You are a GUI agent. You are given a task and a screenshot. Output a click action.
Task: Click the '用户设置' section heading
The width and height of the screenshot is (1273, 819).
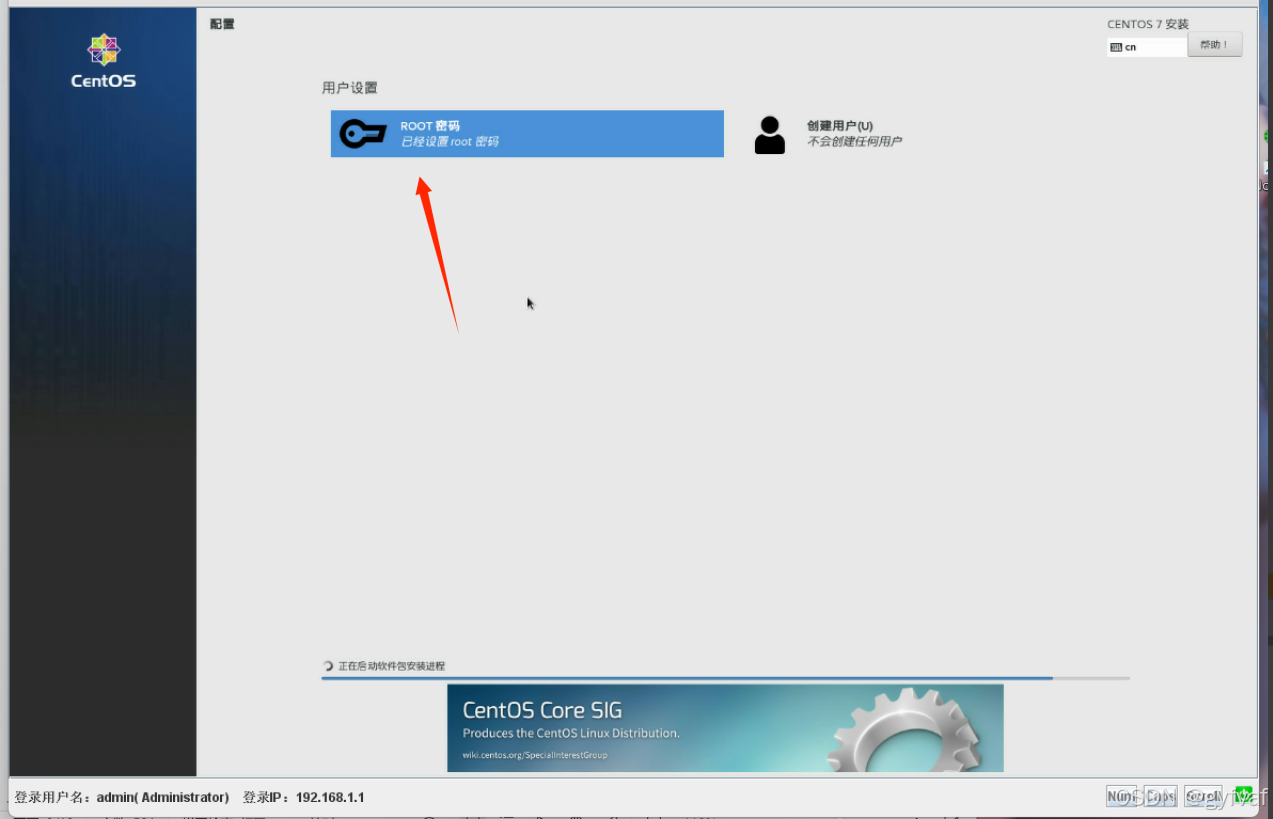coord(350,88)
